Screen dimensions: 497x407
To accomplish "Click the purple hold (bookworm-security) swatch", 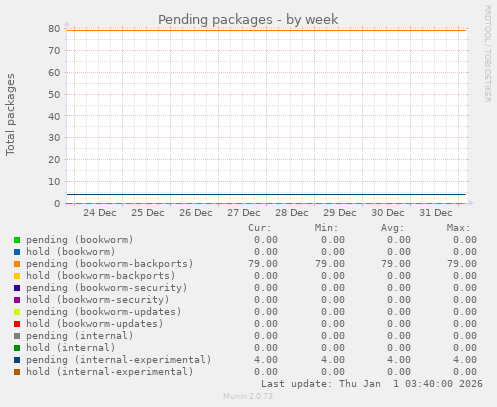I will [x=17, y=300].
